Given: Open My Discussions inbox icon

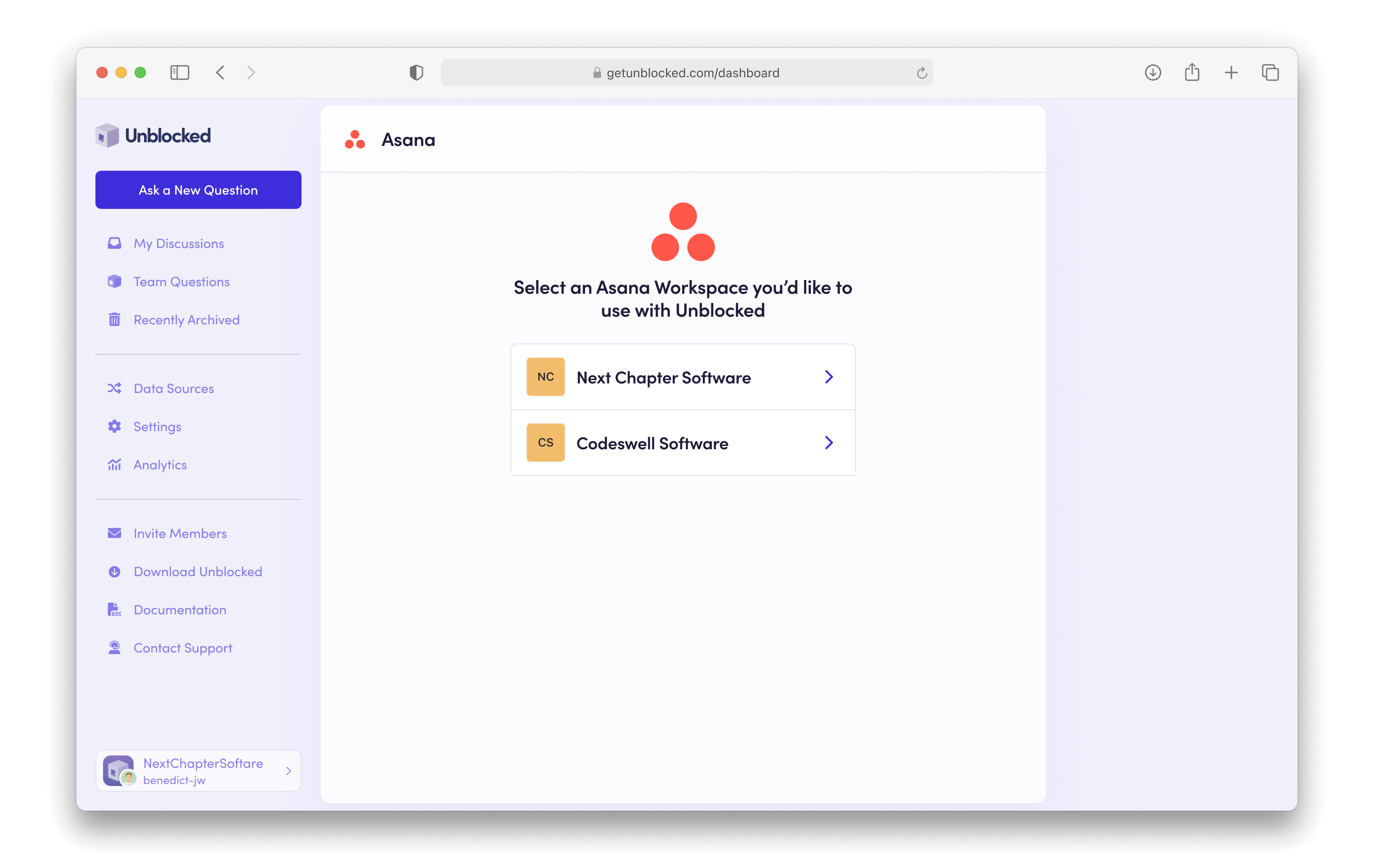Looking at the screenshot, I should (x=114, y=244).
